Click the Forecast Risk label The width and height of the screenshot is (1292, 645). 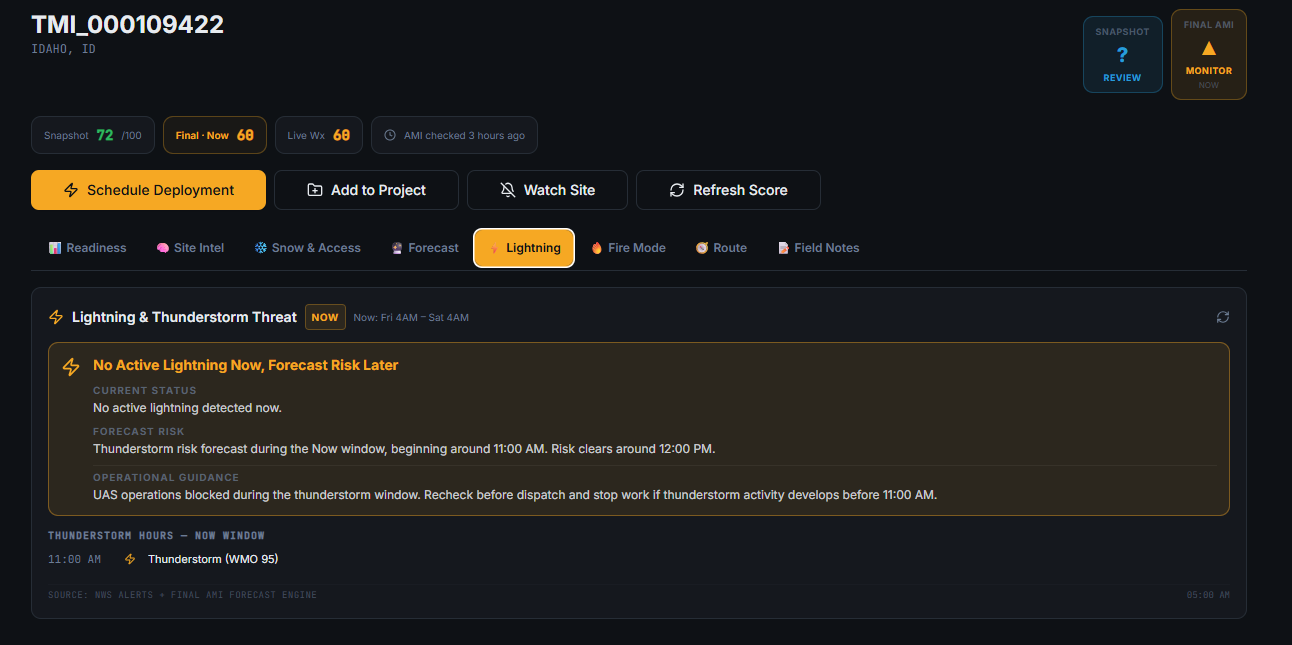139,432
